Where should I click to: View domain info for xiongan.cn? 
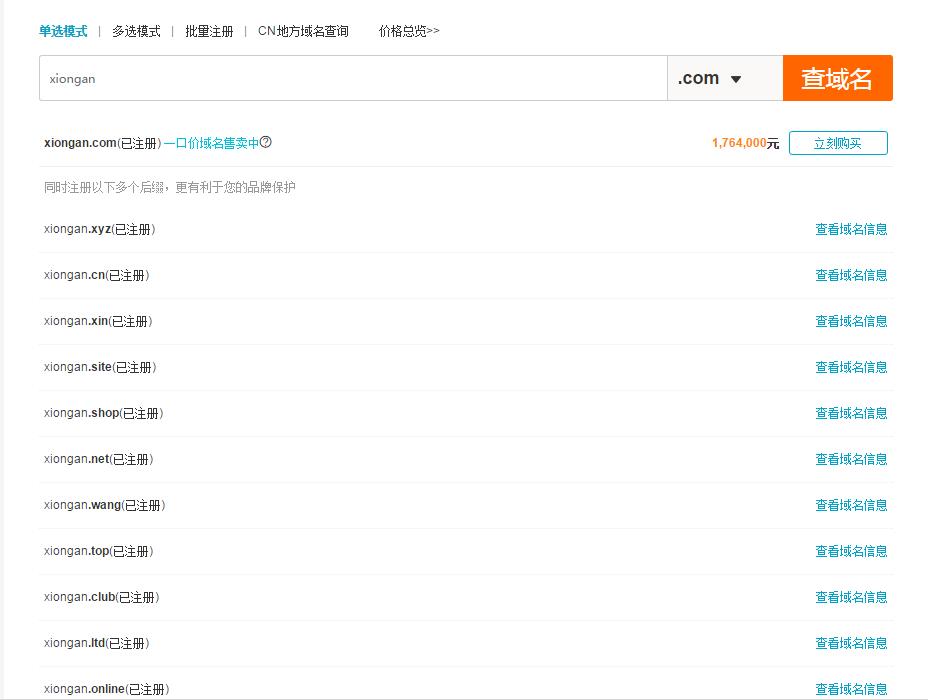851,275
